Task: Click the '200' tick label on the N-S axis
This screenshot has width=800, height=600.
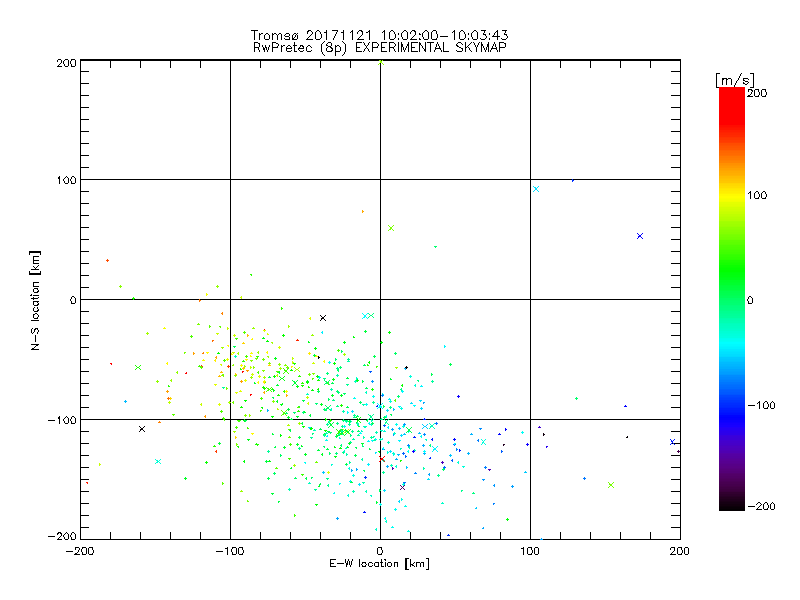Action: tap(67, 63)
